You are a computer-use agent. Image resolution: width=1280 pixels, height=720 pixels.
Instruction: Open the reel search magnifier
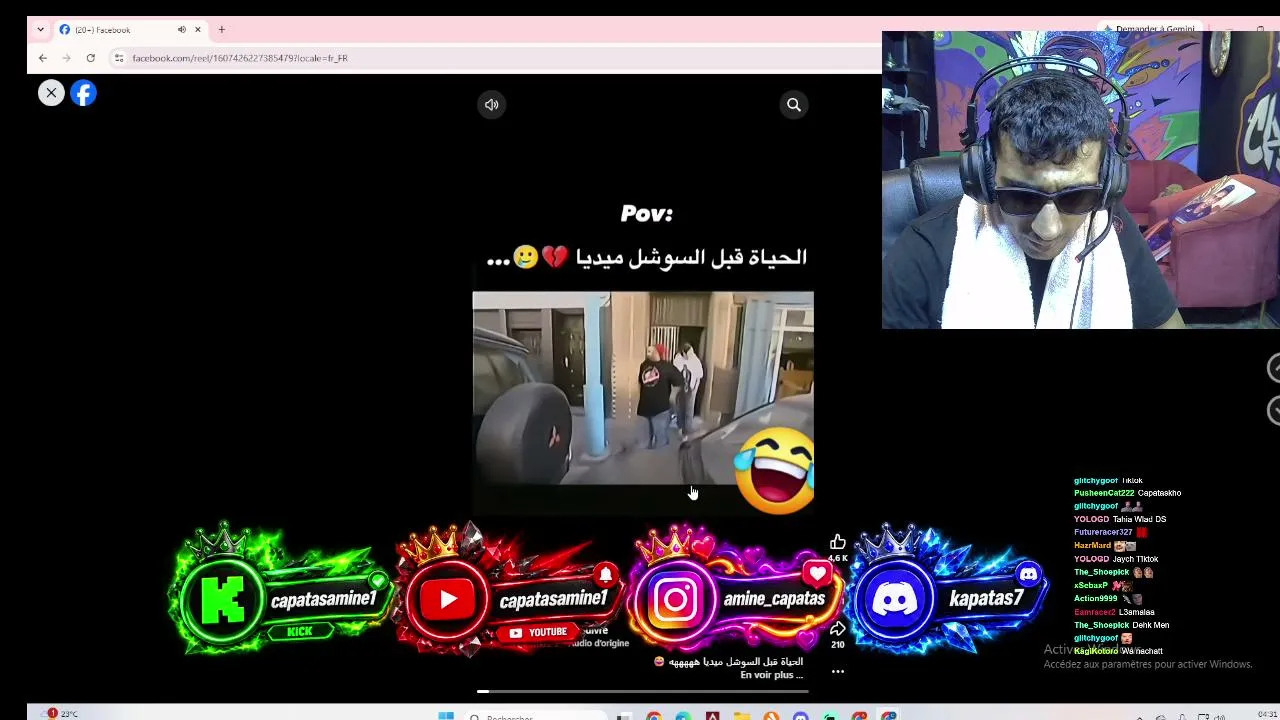coord(794,105)
